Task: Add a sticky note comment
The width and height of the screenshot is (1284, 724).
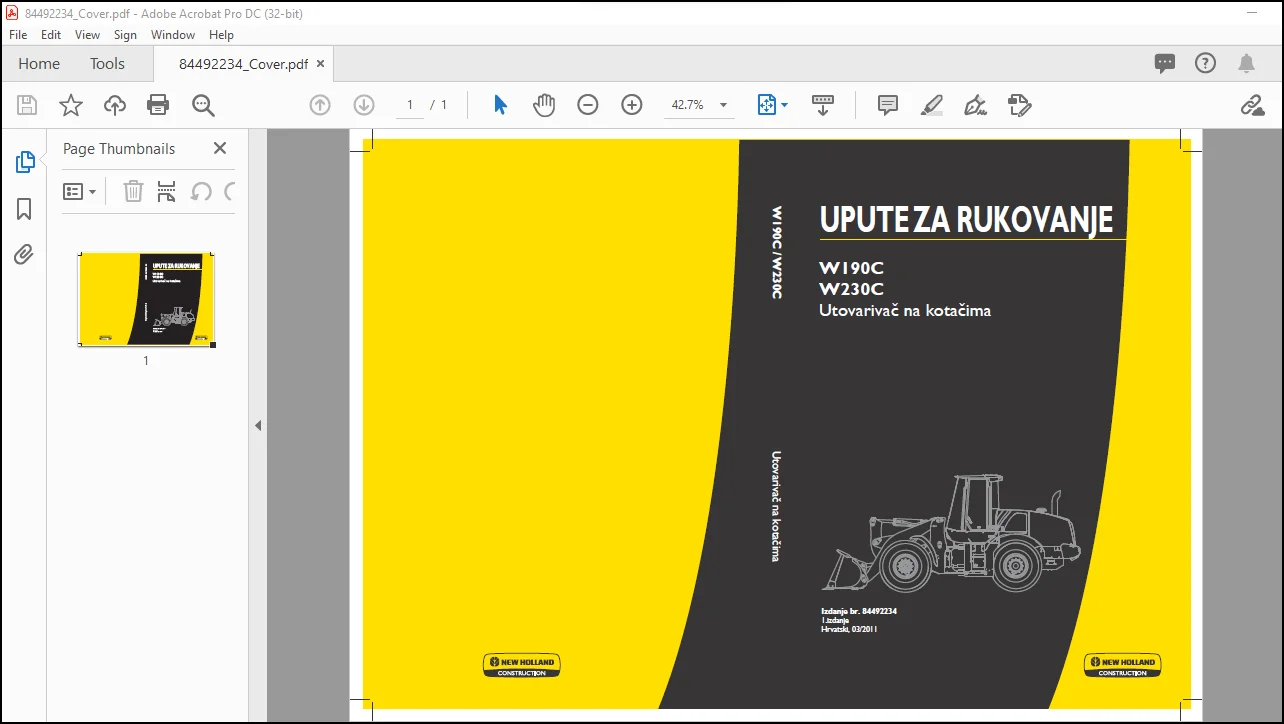Action: [x=888, y=105]
